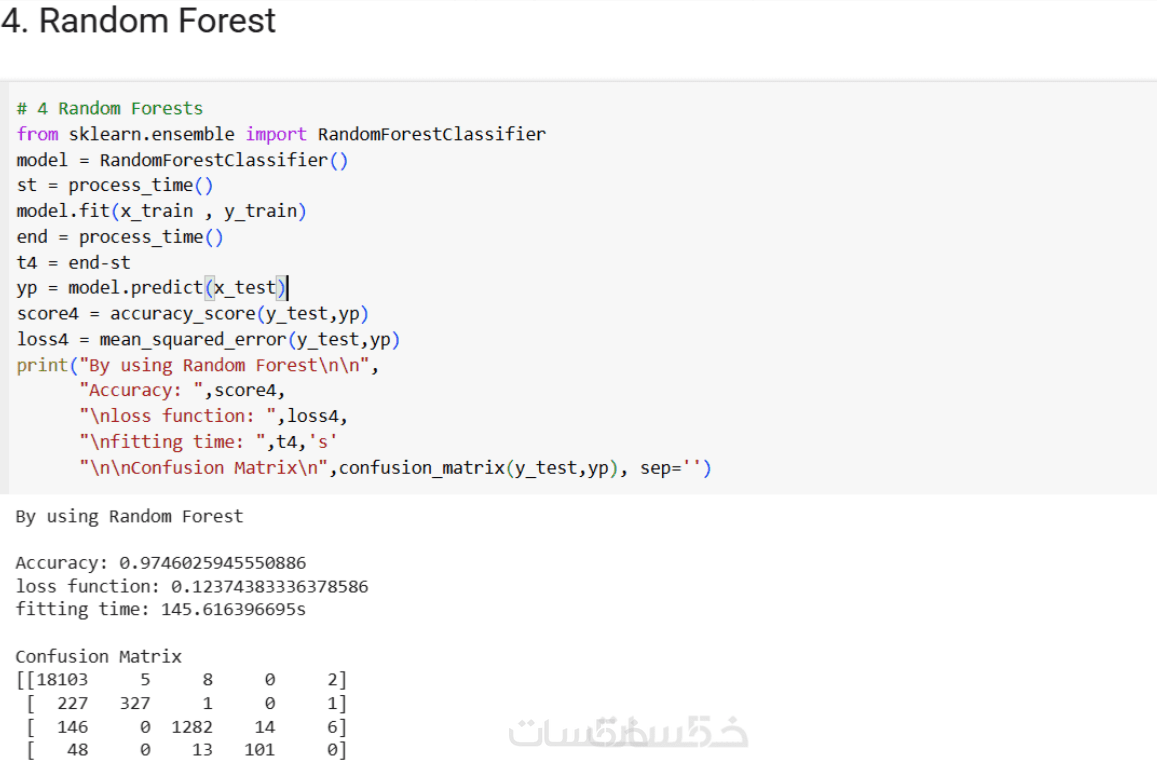Click the "# 4 Random Forests" comment line
This screenshot has height=762, width=1157.
(x=110, y=108)
